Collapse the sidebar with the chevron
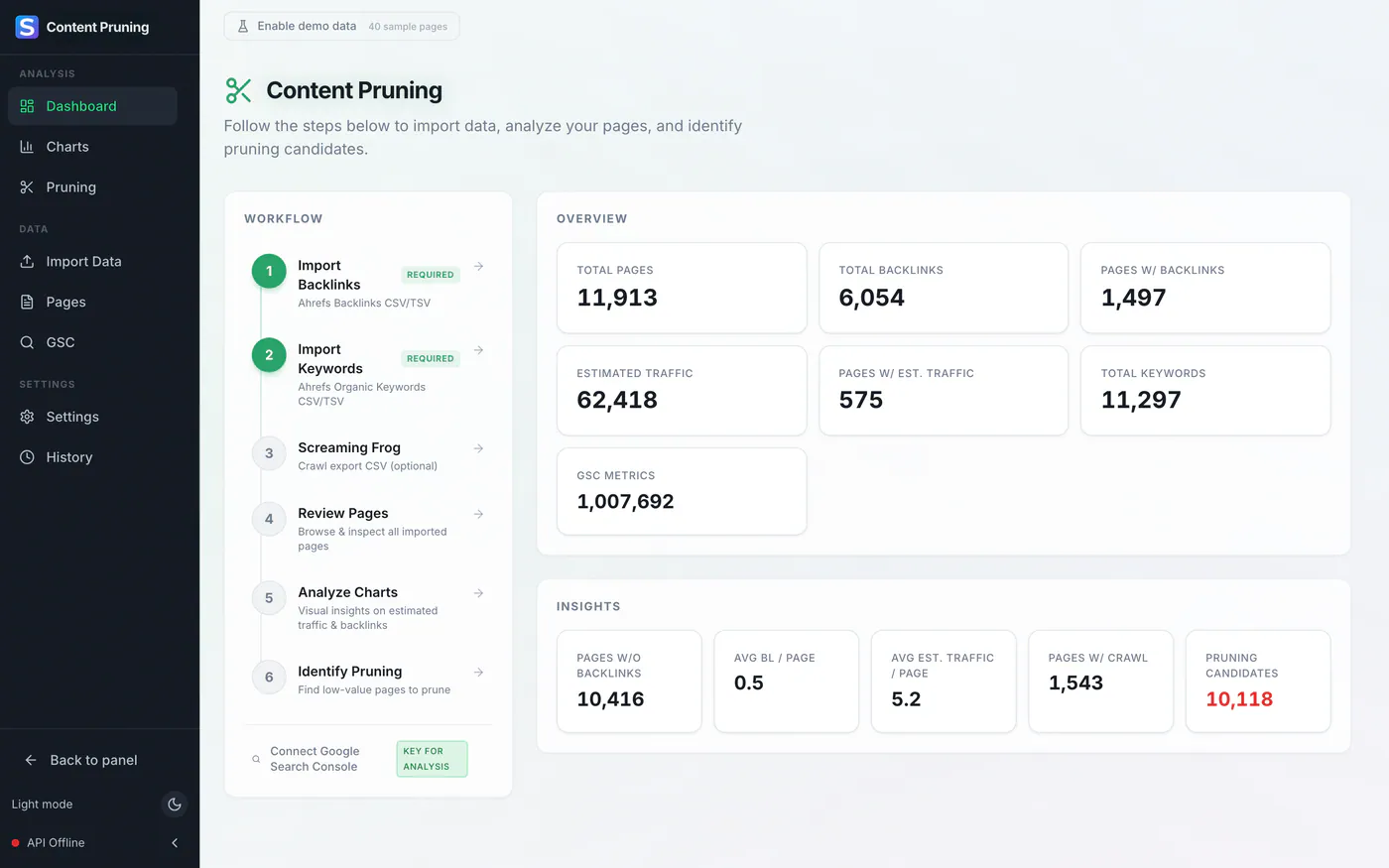Image resolution: width=1389 pixels, height=868 pixels. point(175,843)
